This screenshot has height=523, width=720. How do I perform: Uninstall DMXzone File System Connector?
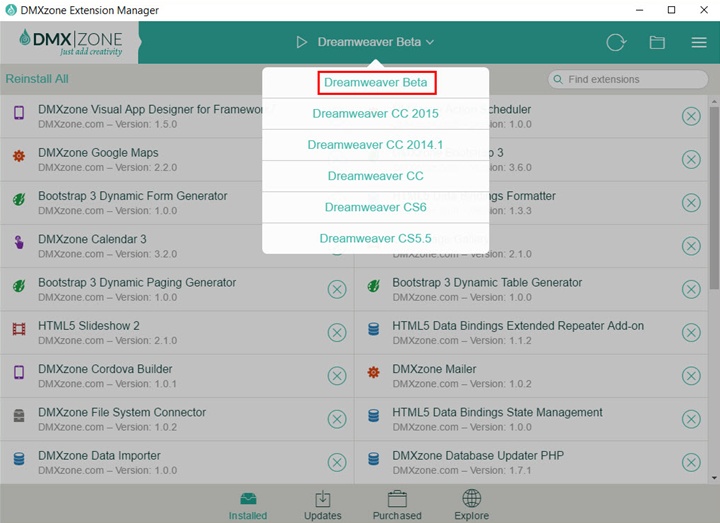click(x=337, y=419)
